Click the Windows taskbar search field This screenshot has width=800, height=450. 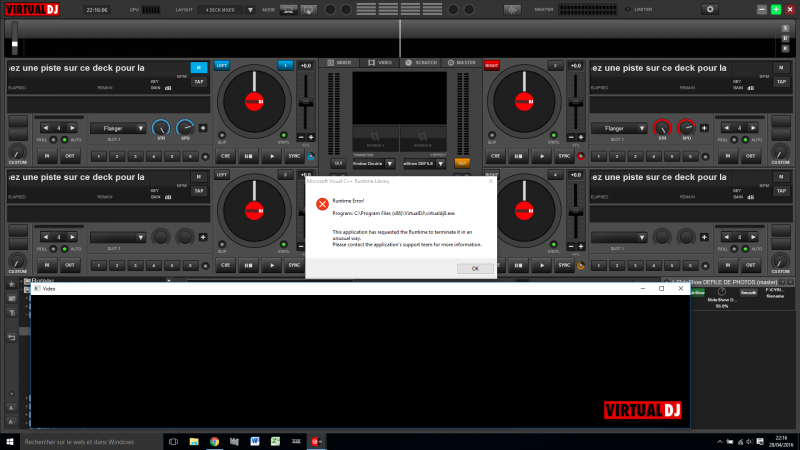point(91,442)
